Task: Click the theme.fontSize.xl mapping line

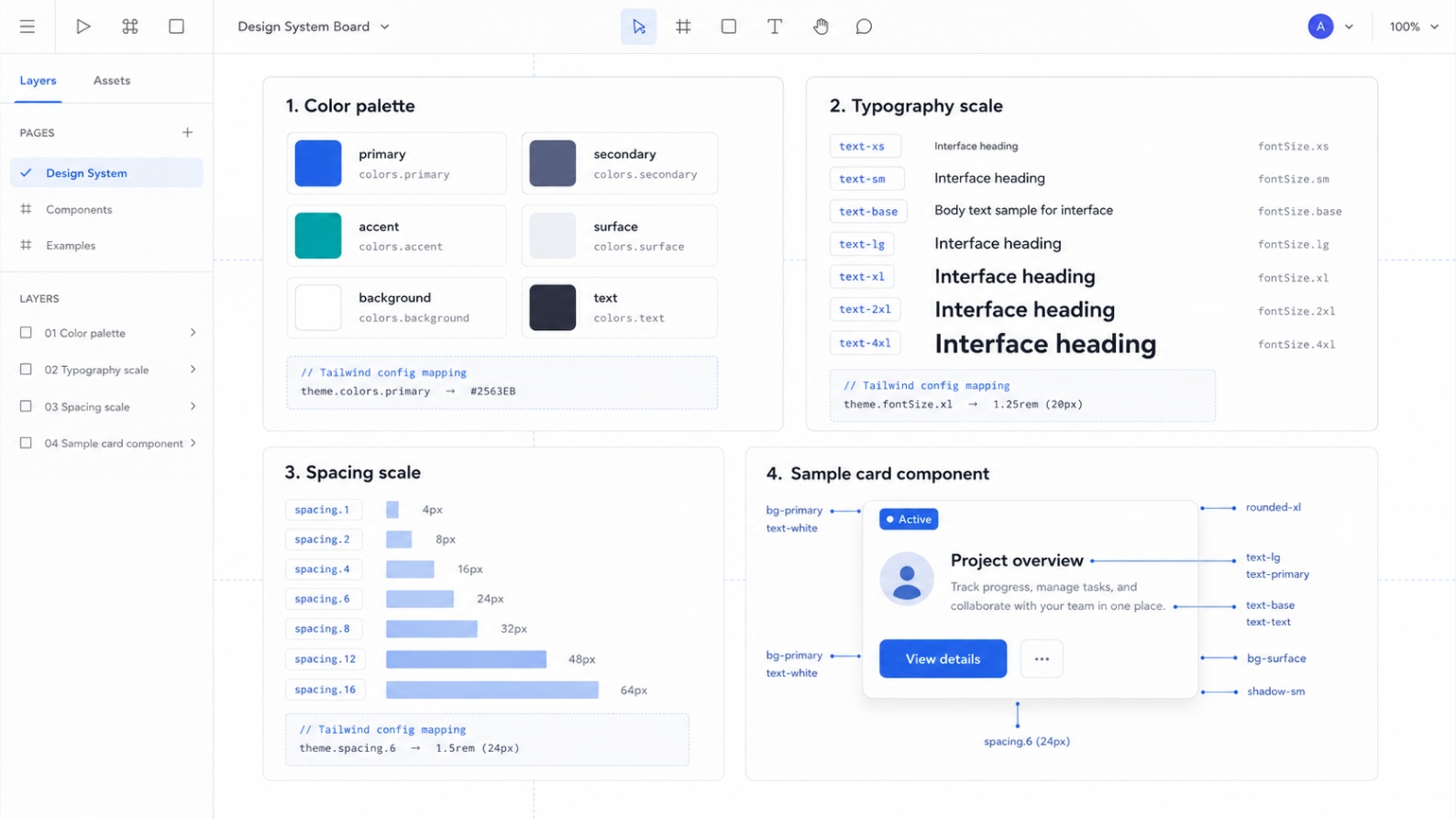Action: [963, 404]
